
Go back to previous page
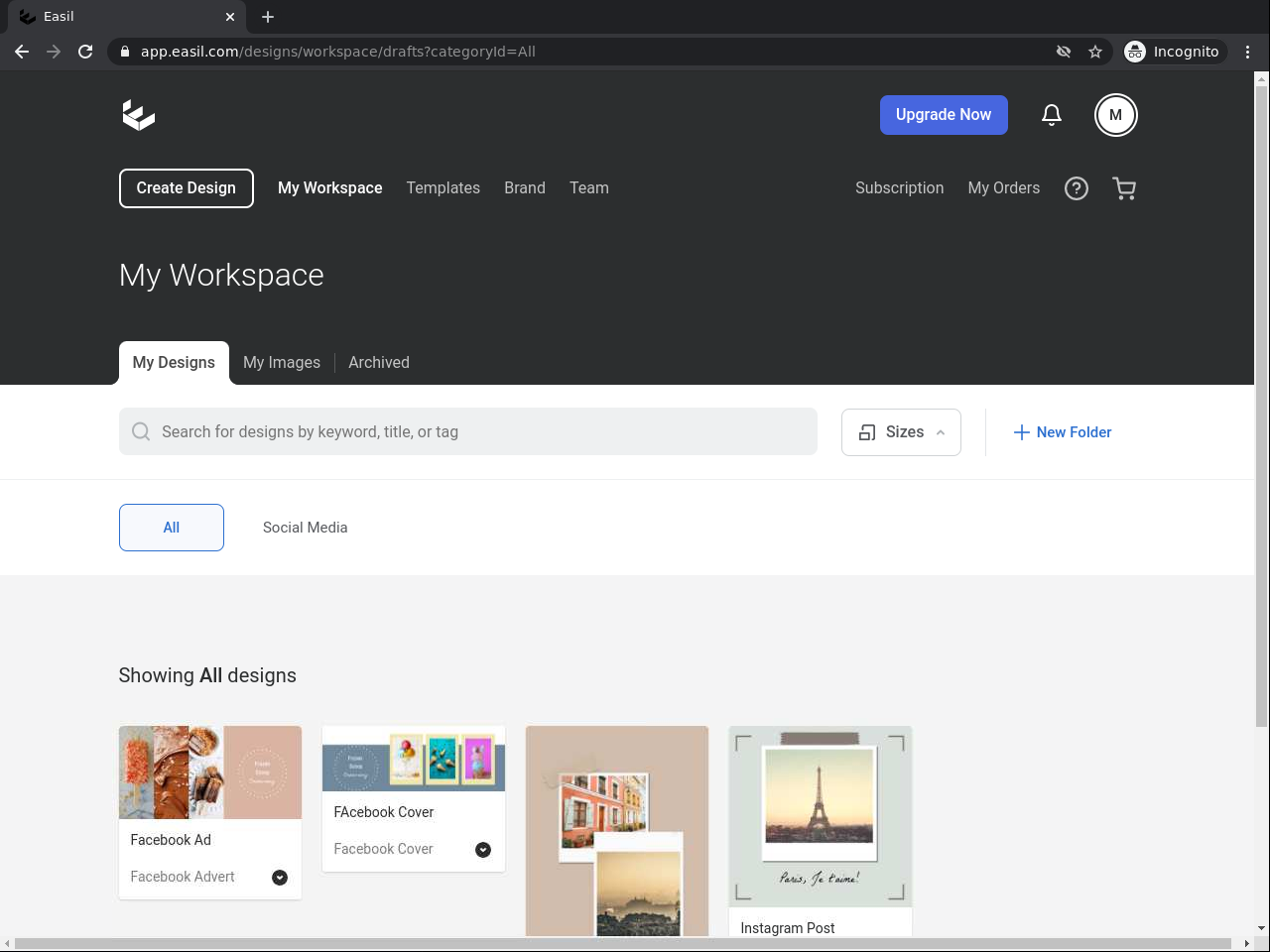(x=22, y=52)
